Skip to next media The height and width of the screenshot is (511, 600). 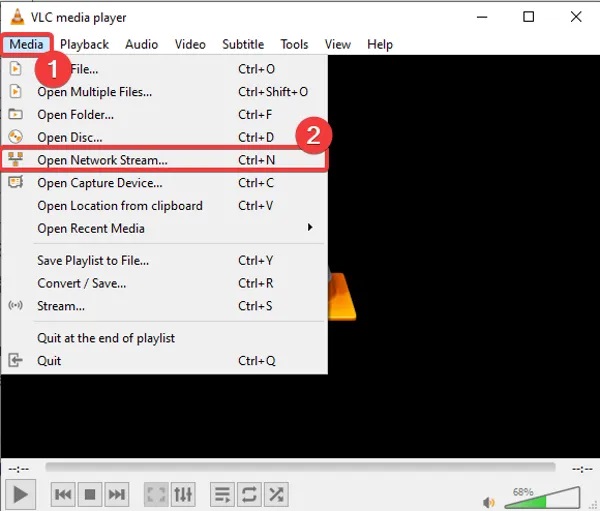click(117, 495)
